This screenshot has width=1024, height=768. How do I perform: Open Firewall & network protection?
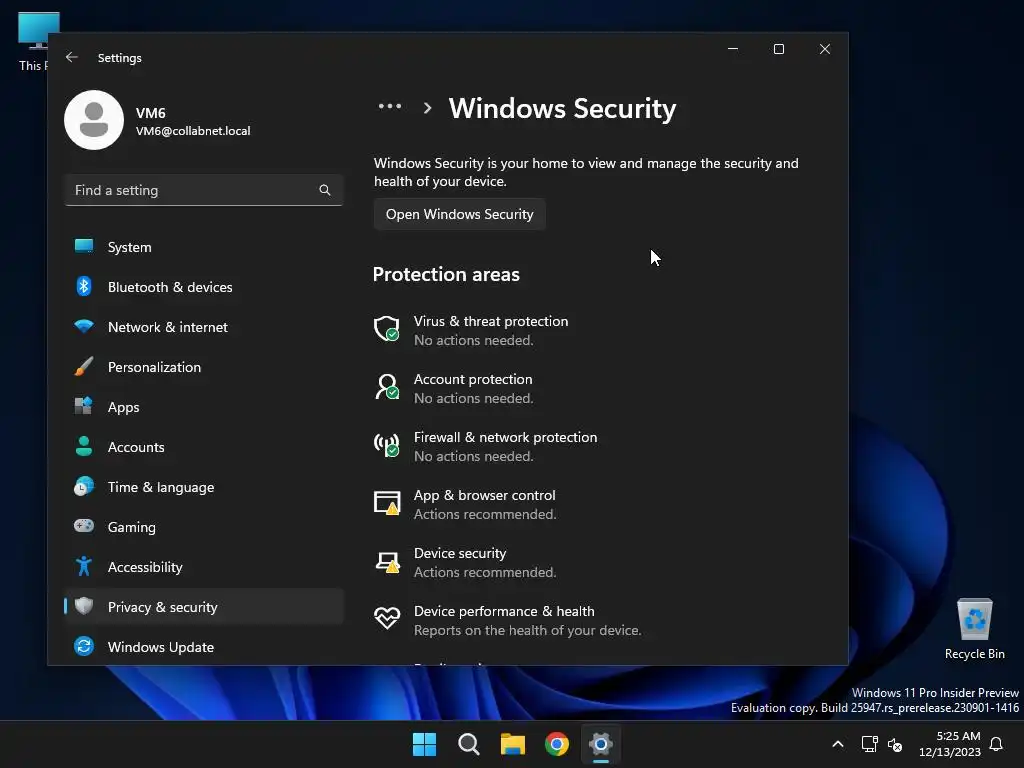[505, 438]
